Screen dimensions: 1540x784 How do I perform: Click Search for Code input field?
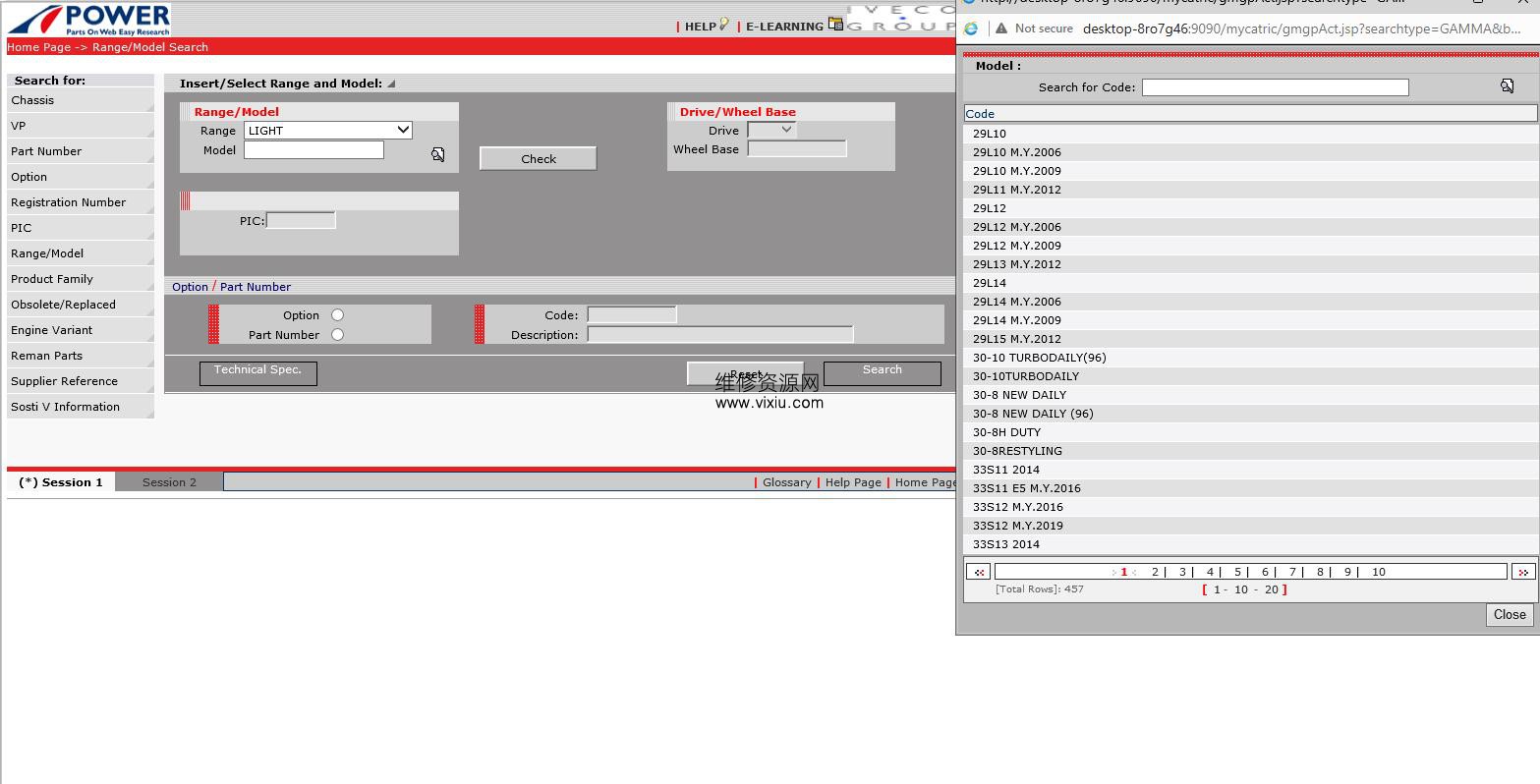(1275, 87)
